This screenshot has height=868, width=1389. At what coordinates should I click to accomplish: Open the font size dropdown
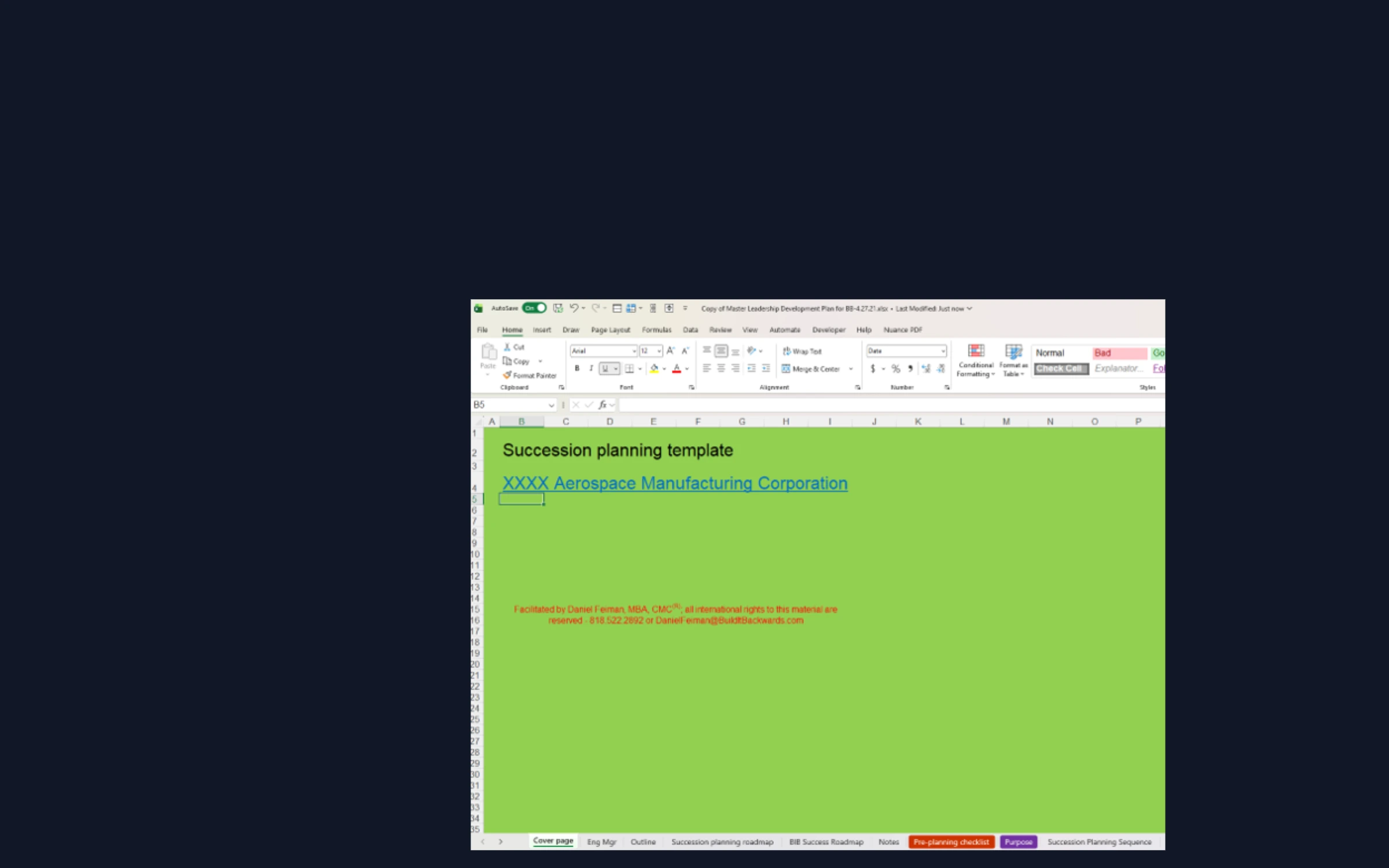click(x=659, y=351)
